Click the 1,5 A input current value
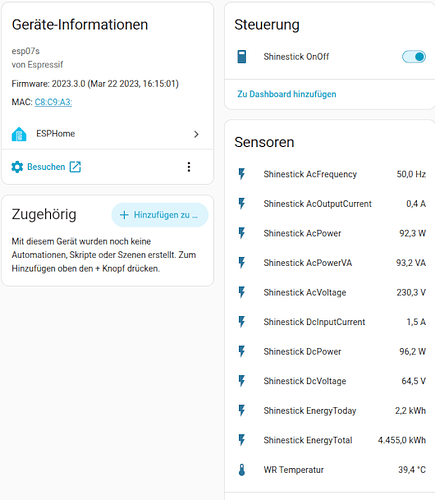 (x=416, y=322)
